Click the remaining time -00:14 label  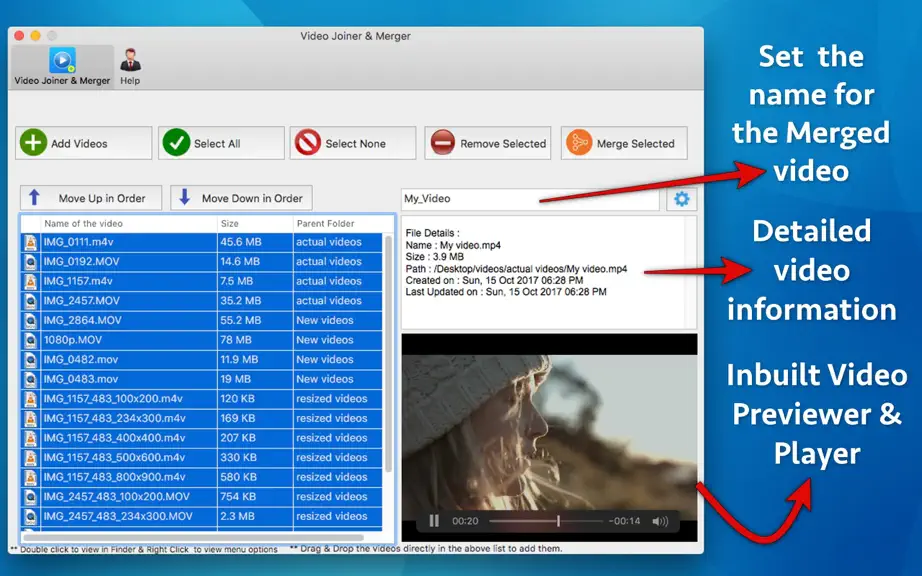[624, 521]
